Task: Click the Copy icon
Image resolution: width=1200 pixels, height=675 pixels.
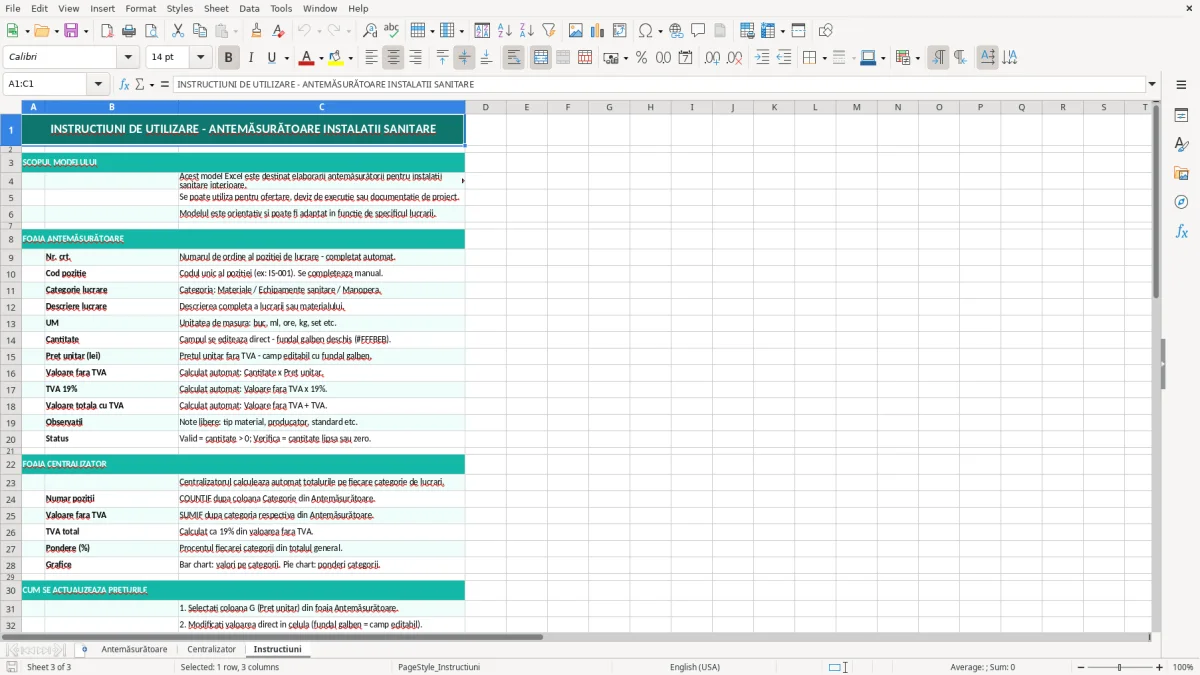Action: [x=200, y=31]
